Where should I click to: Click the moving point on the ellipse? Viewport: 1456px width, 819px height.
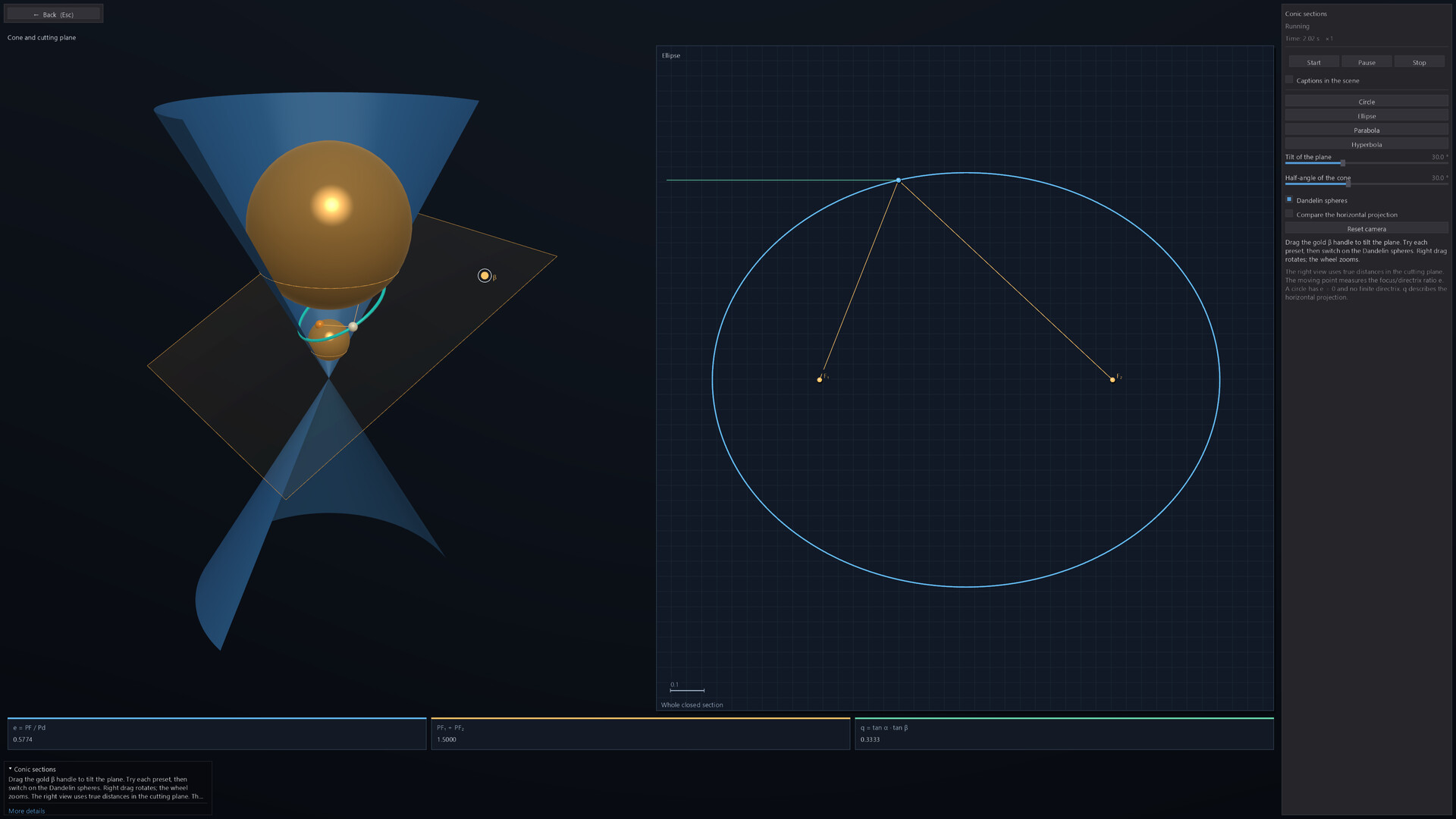coord(899,180)
